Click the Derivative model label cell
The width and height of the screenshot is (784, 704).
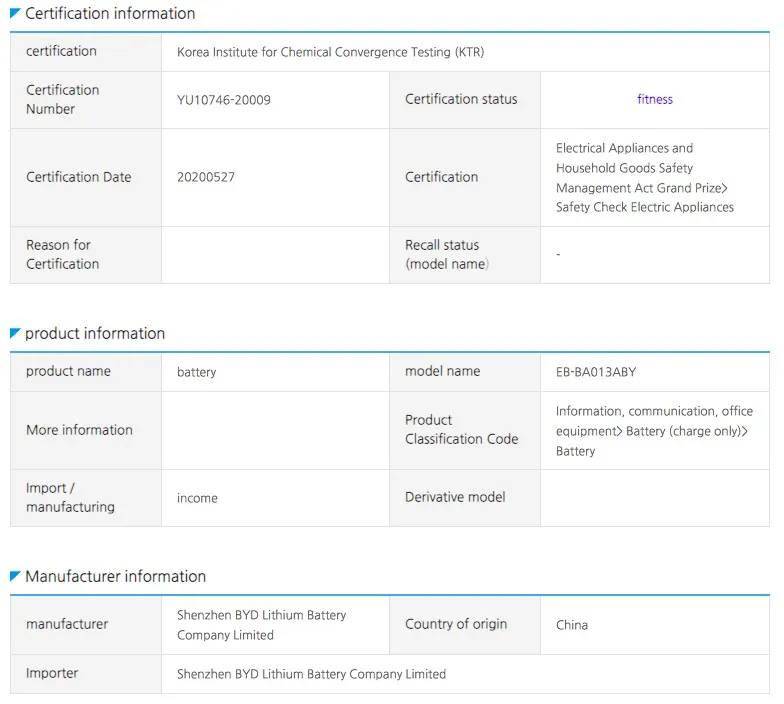[x=465, y=498]
